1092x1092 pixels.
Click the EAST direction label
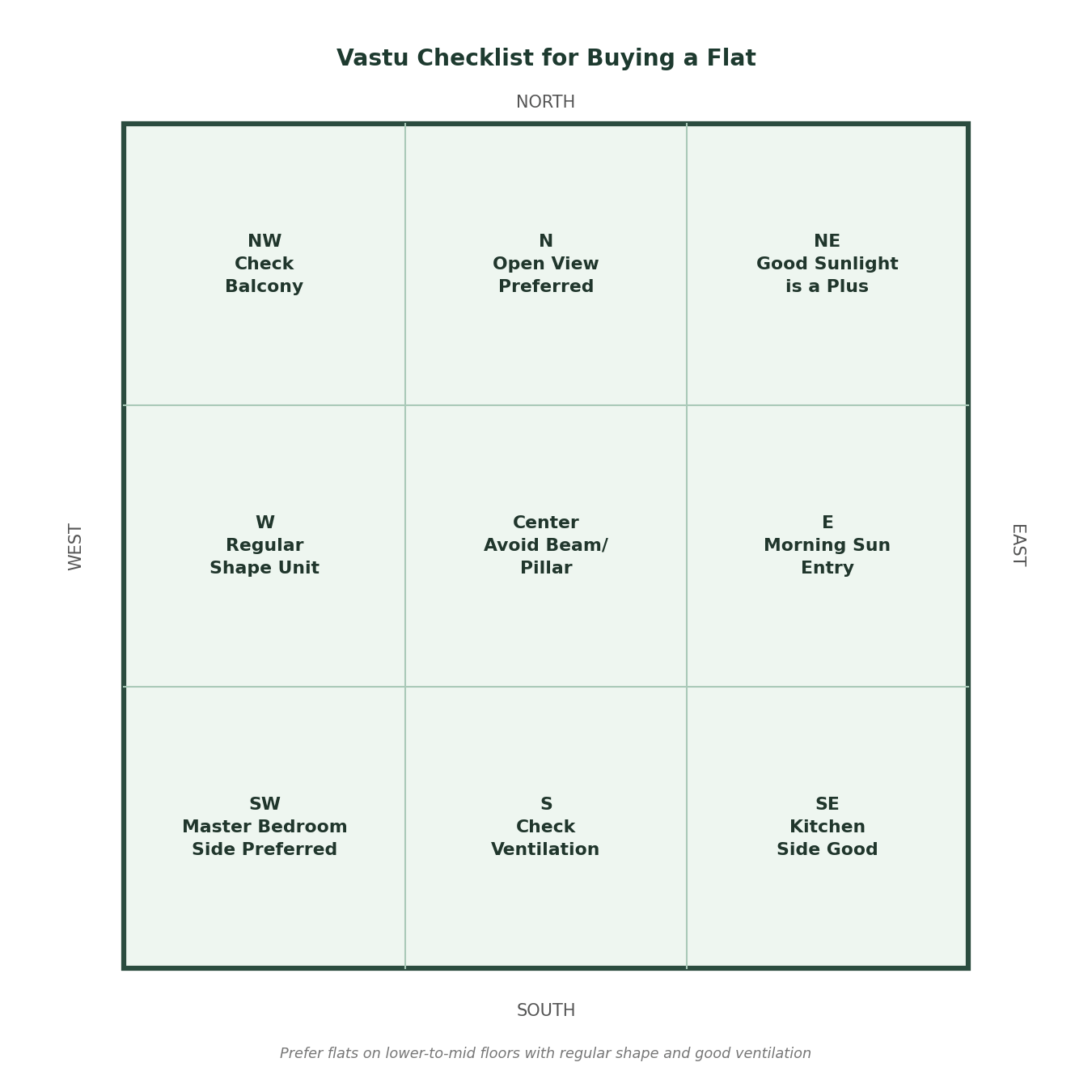1018,545
